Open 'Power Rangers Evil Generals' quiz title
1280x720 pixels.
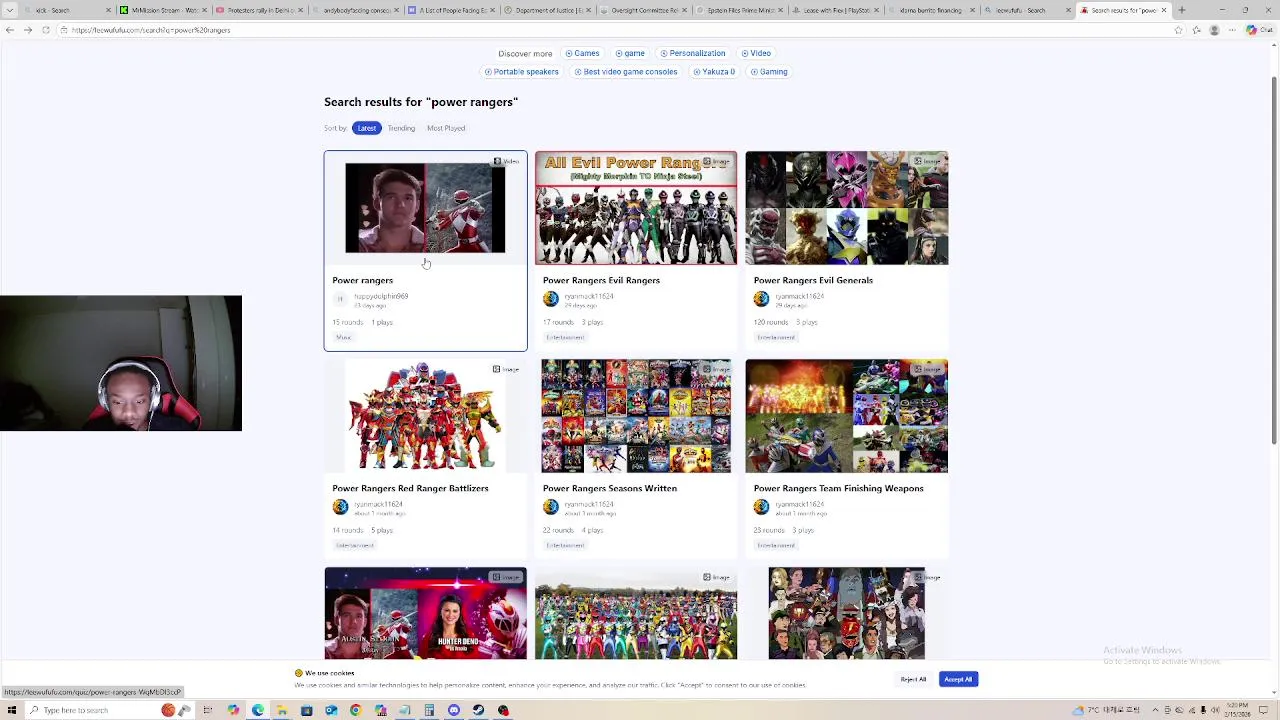pos(813,280)
